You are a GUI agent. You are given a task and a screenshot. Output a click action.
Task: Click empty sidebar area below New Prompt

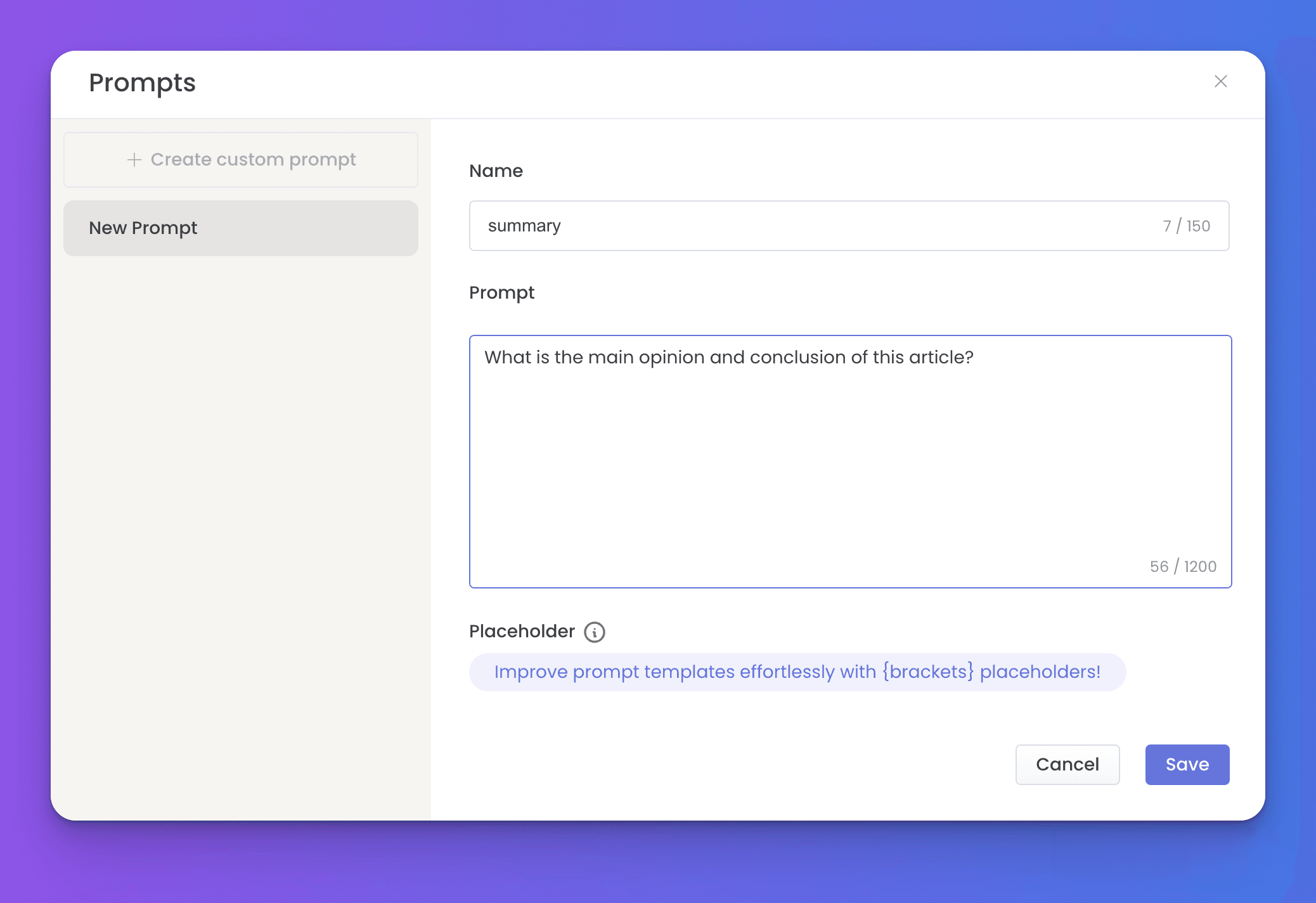tap(240, 507)
